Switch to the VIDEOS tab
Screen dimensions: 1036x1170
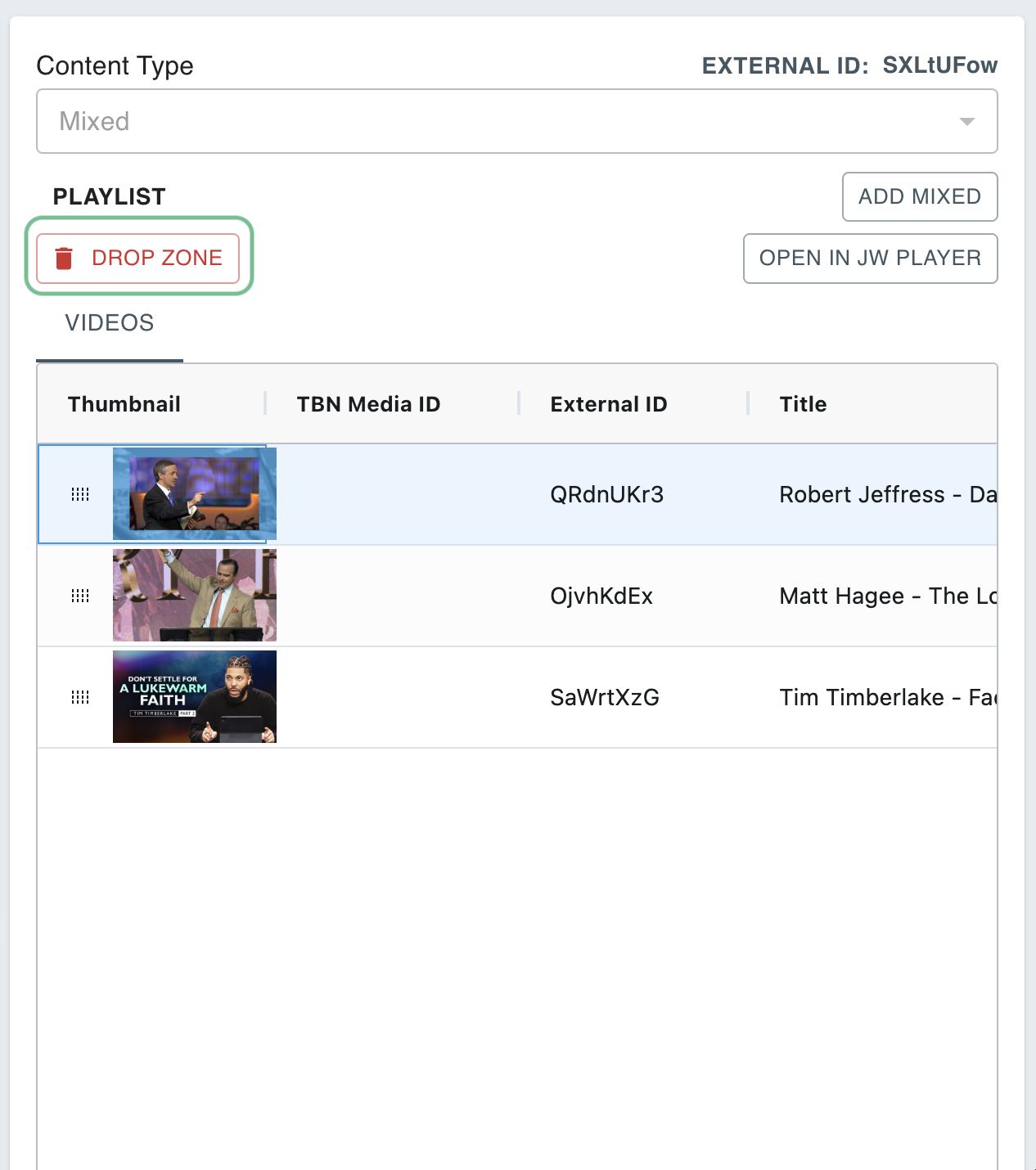coord(110,323)
